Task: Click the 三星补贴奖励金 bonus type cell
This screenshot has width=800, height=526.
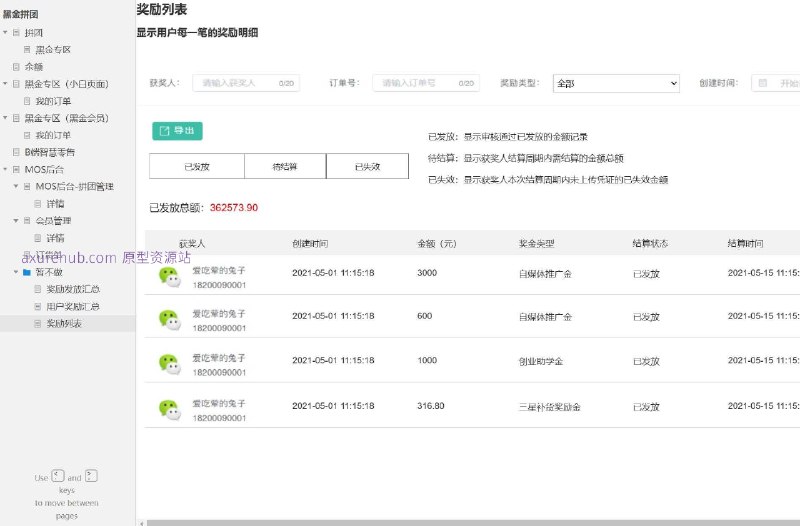Action: pyautogui.click(x=549, y=407)
